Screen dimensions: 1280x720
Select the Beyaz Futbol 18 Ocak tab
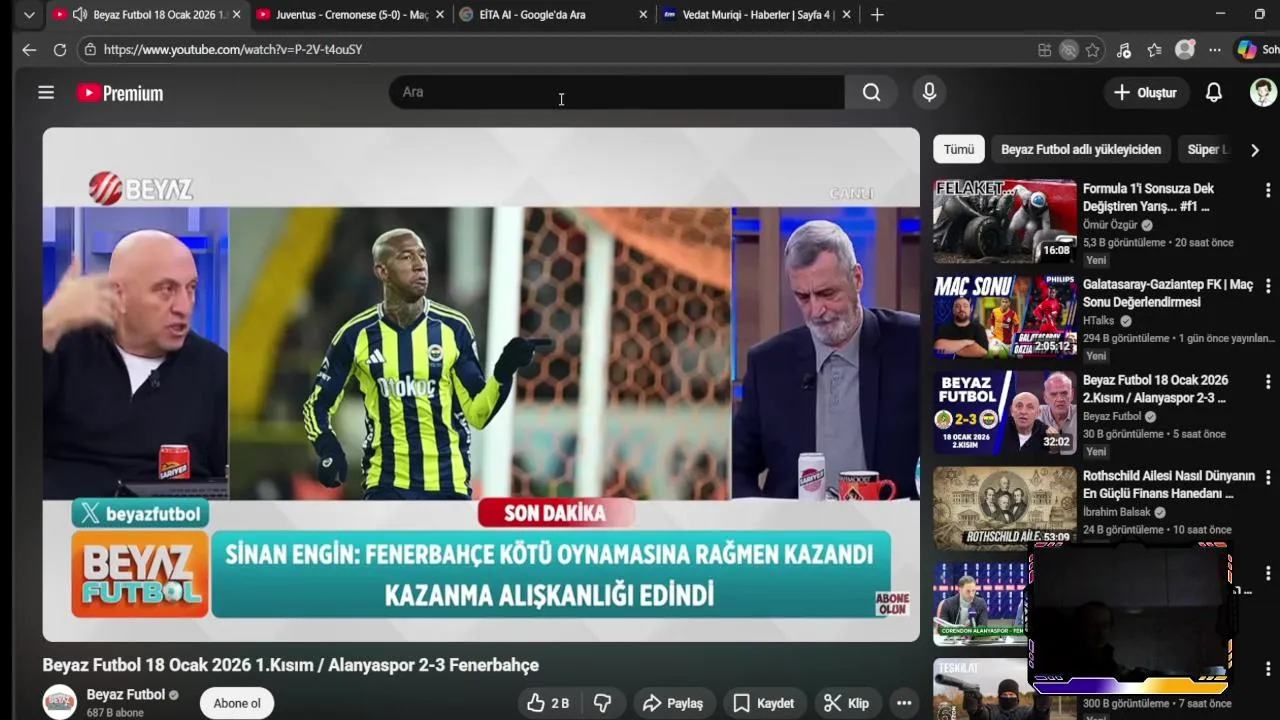point(147,15)
